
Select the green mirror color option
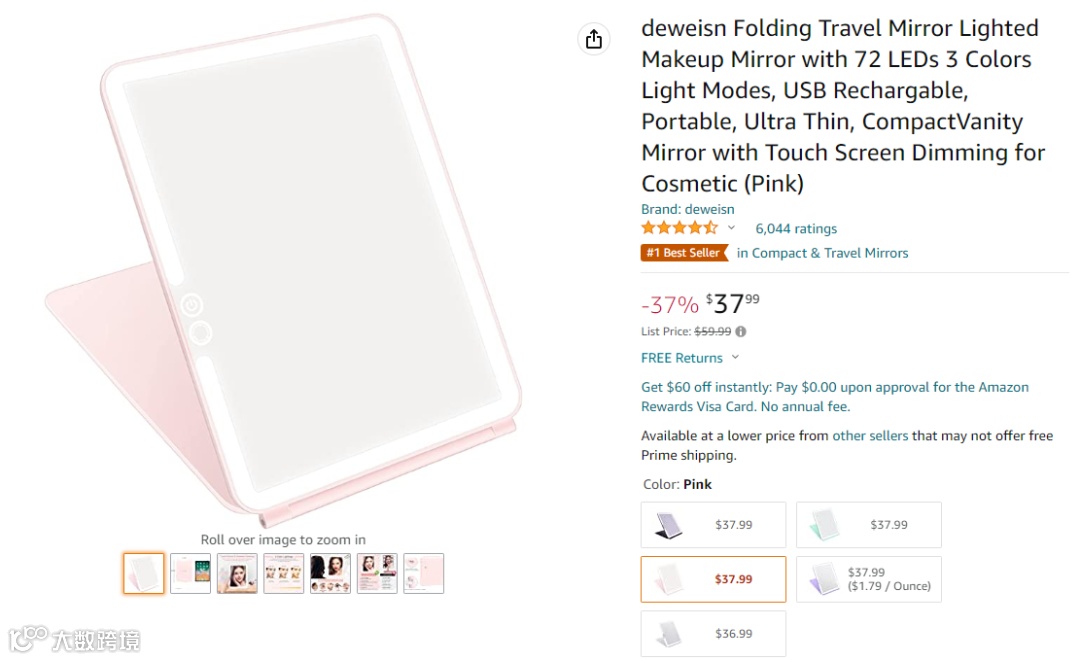868,525
